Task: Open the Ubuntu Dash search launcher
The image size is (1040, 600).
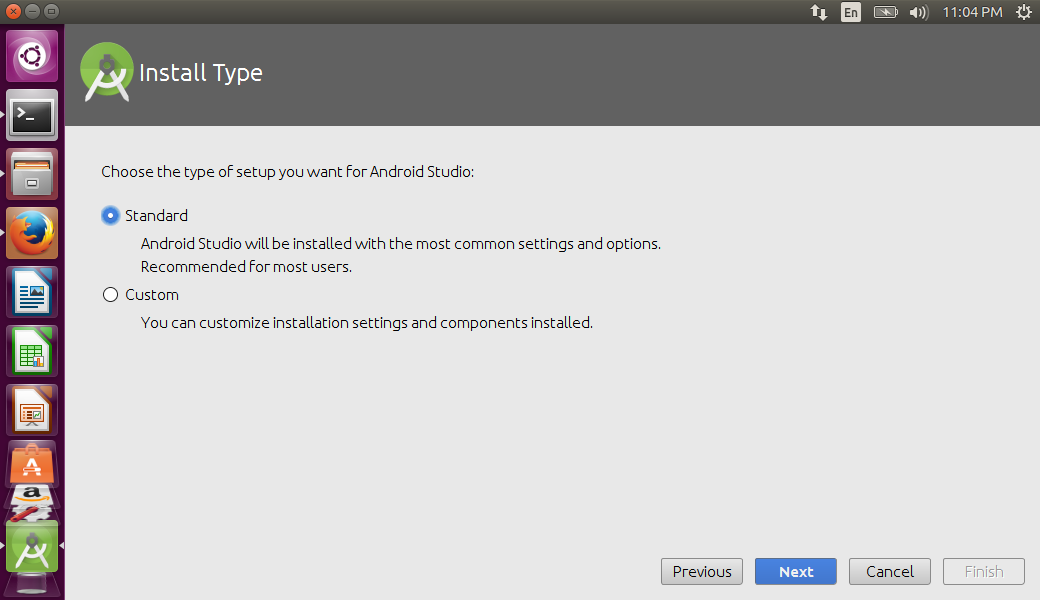Action: (x=32, y=56)
